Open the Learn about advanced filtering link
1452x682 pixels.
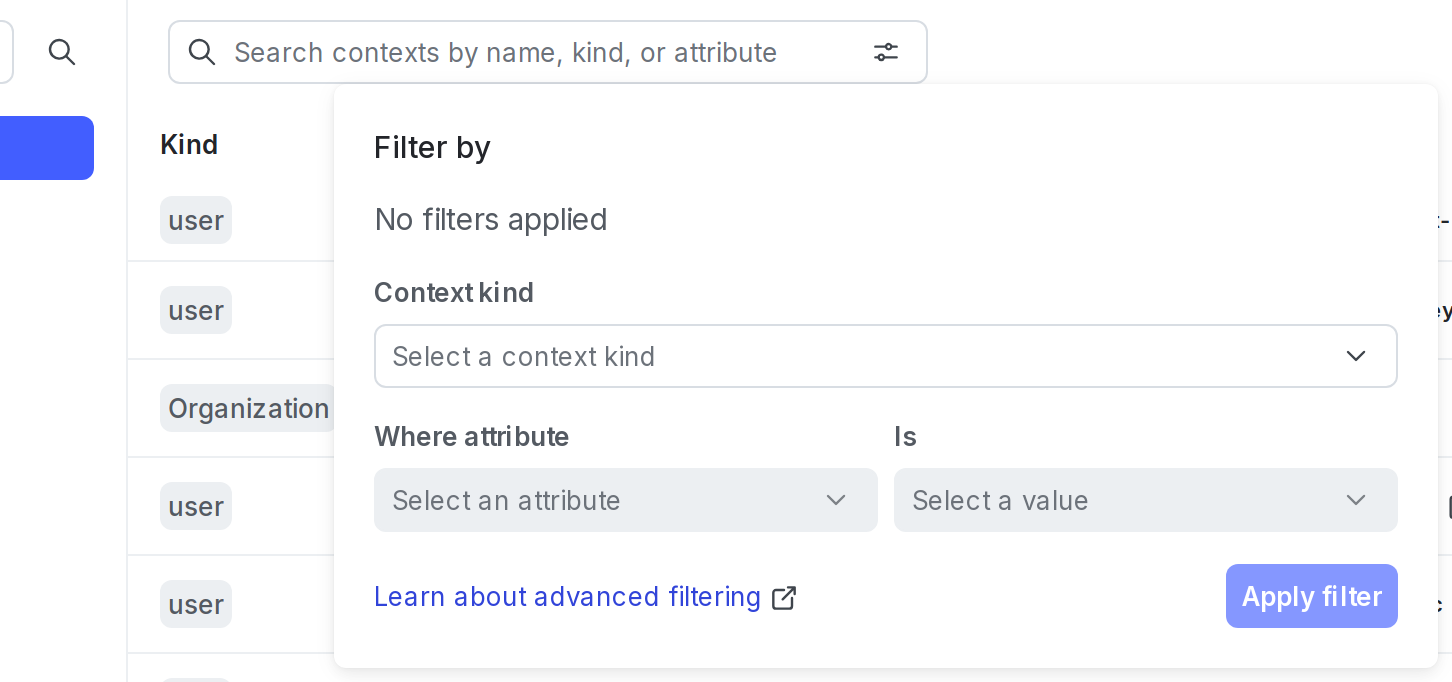click(x=567, y=596)
